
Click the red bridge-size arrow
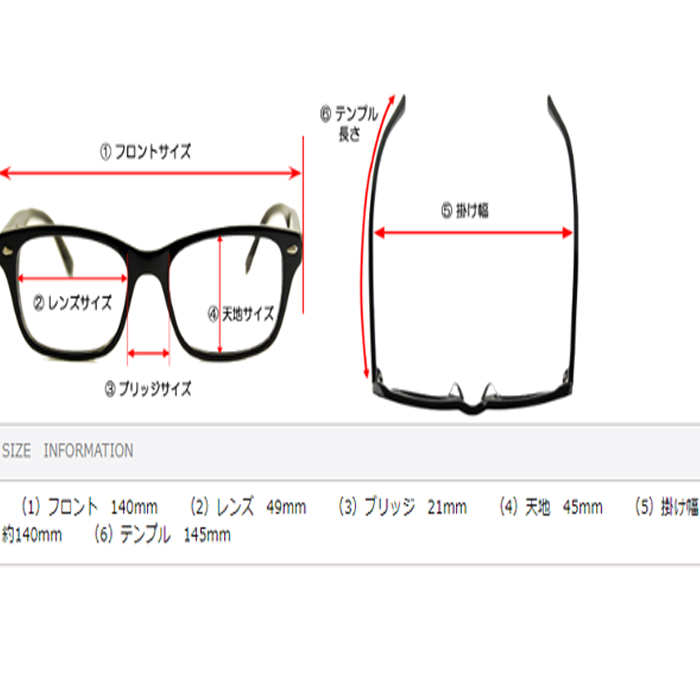pyautogui.click(x=148, y=354)
